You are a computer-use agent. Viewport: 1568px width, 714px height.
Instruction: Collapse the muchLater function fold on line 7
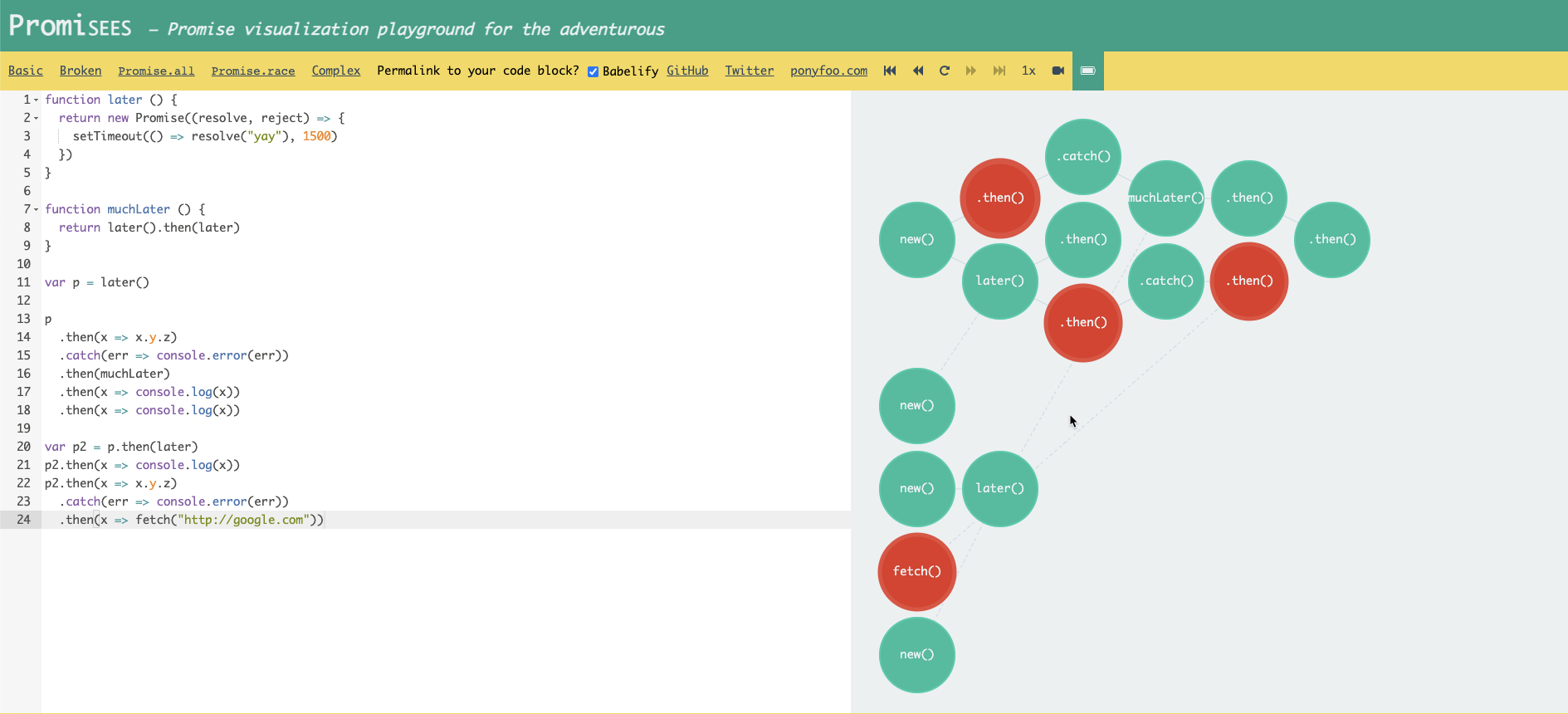point(37,209)
